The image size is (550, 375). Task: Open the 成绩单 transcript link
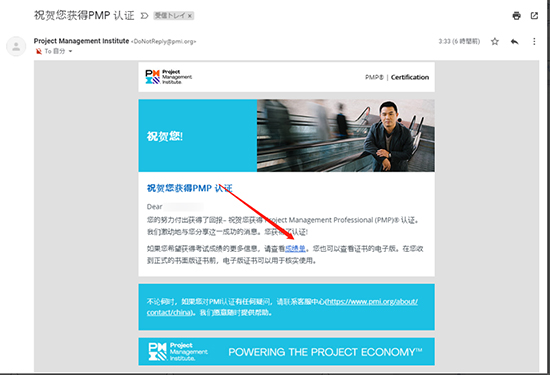coord(295,249)
